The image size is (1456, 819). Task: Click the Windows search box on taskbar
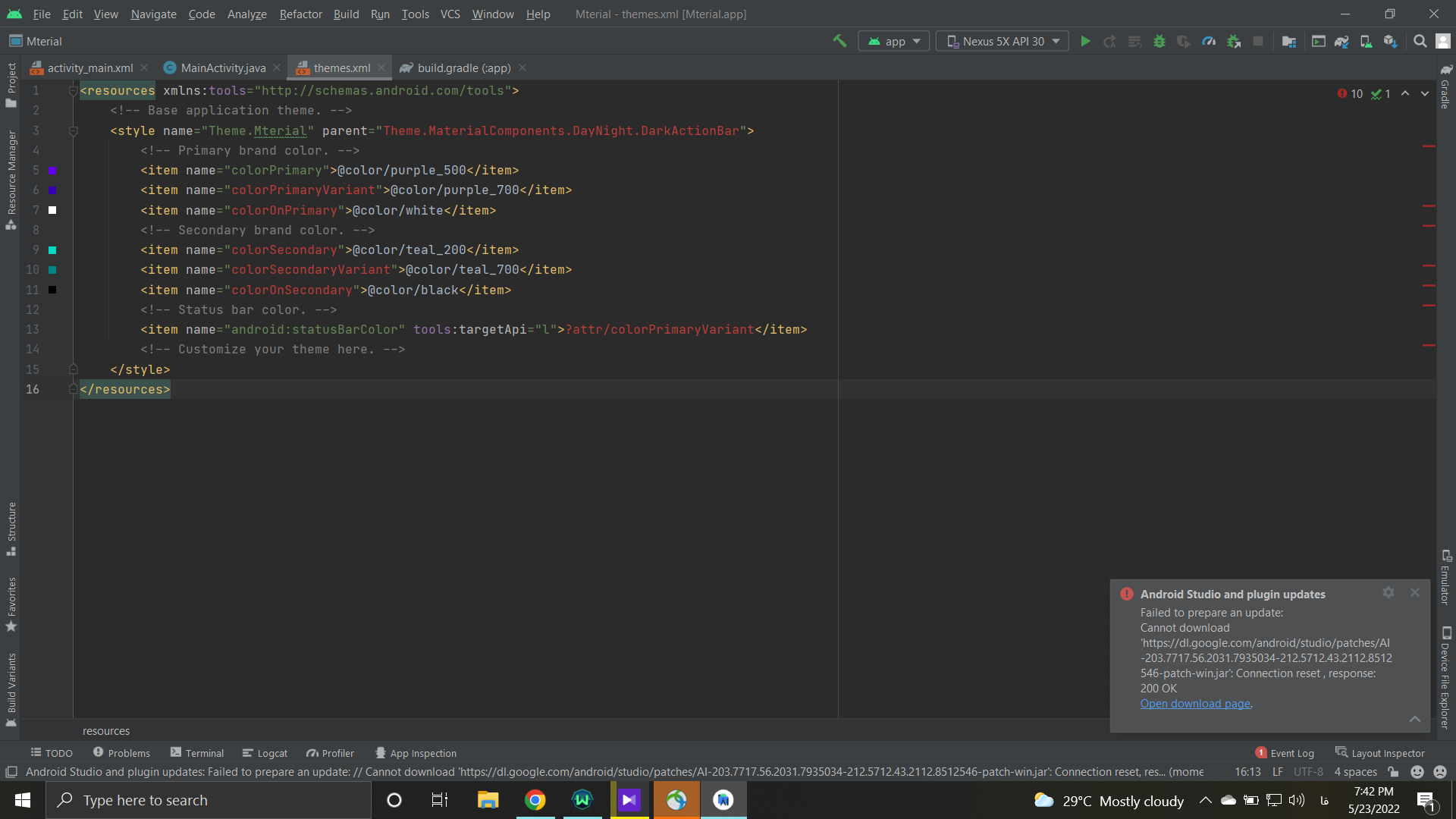click(x=209, y=800)
